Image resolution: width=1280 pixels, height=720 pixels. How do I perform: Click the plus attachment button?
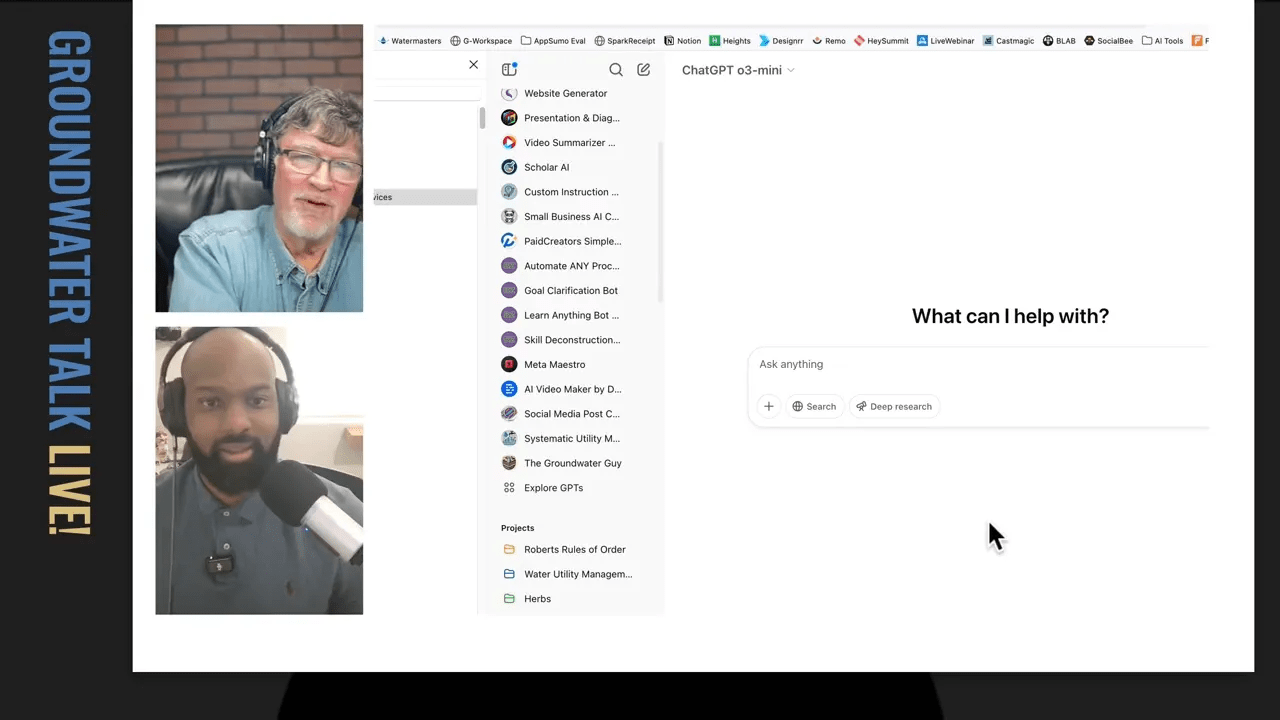pyautogui.click(x=768, y=406)
